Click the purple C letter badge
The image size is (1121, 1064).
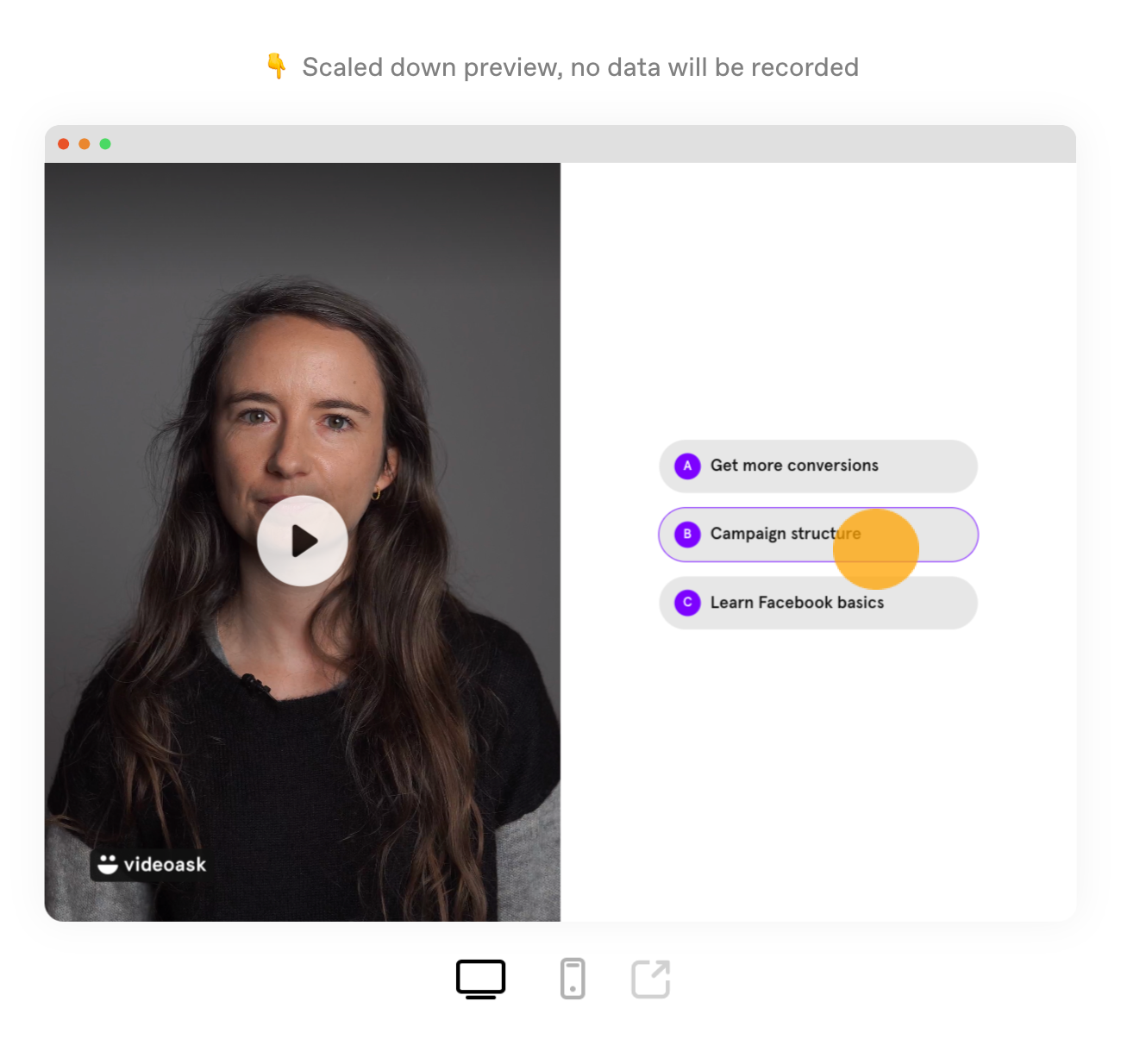(687, 603)
